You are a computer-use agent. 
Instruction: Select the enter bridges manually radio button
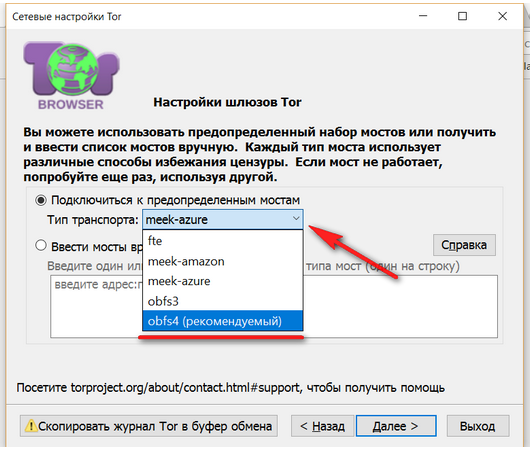click(x=41, y=245)
